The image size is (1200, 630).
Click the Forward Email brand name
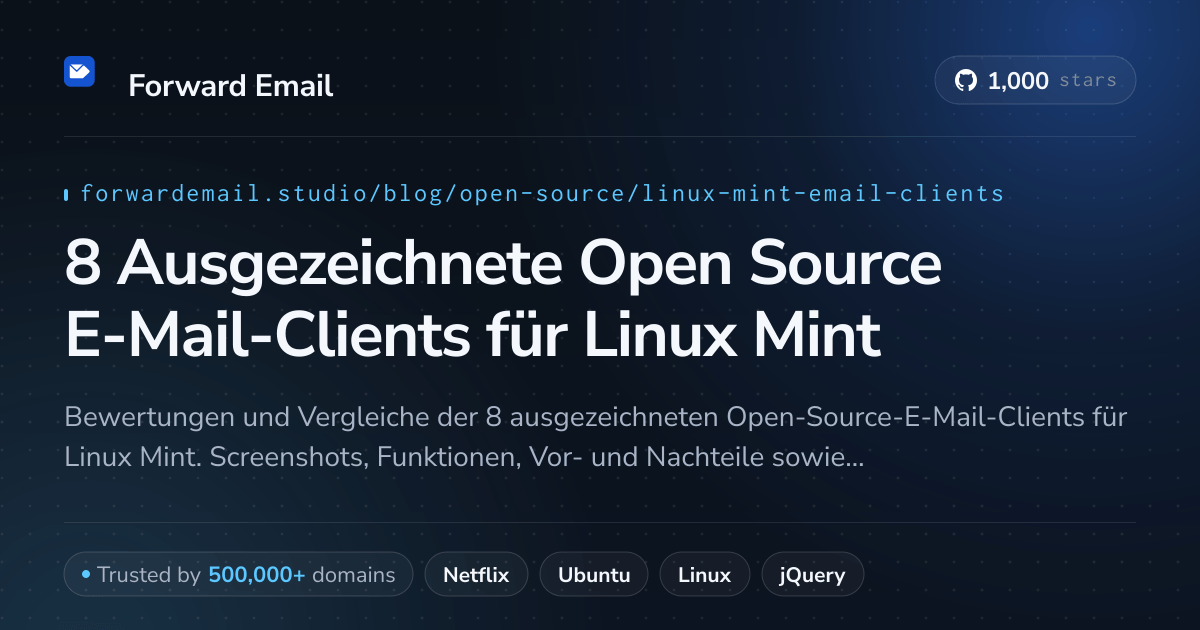[231, 86]
